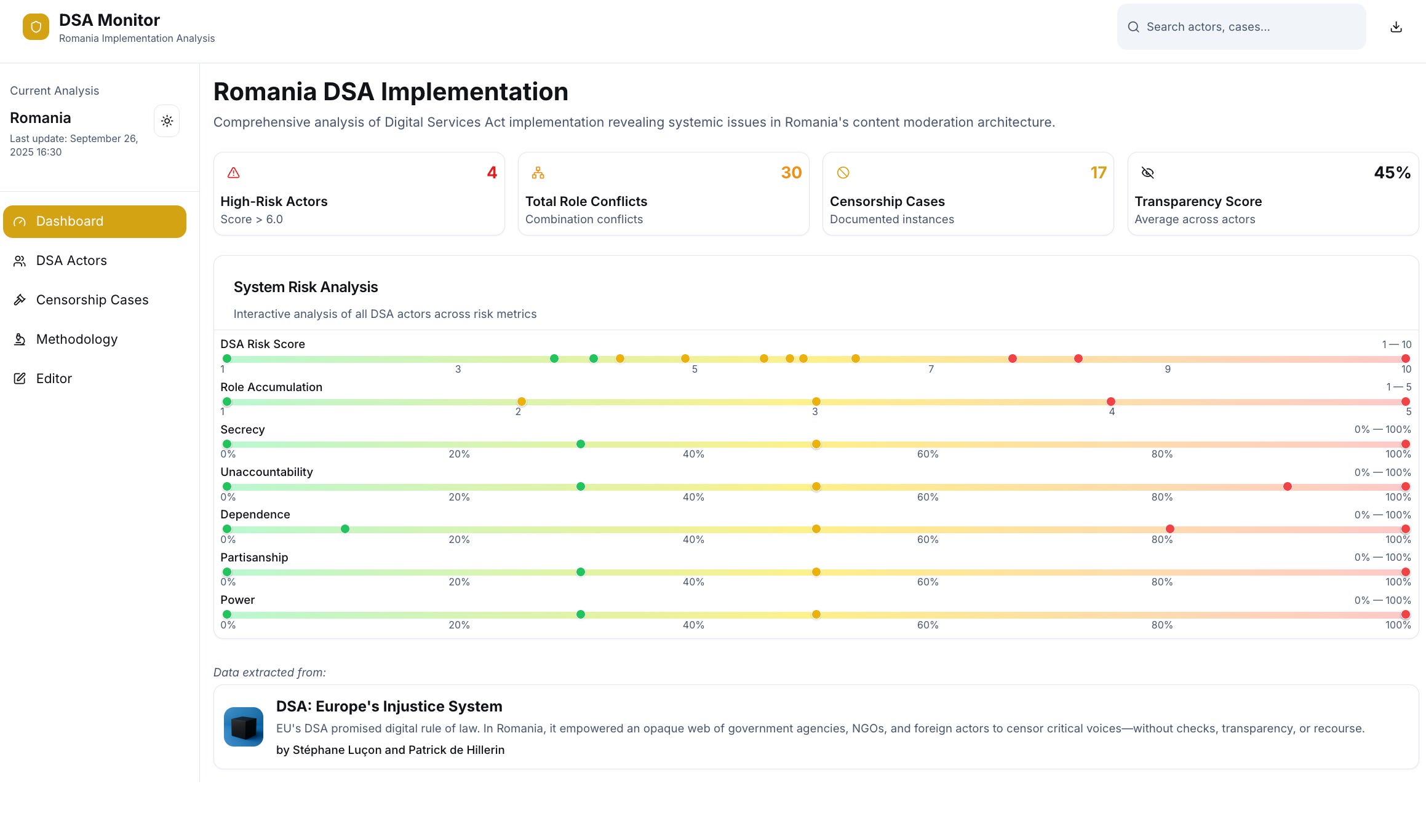Click the Censorship Cases ban icon
This screenshot has width=1426, height=840.
843,173
